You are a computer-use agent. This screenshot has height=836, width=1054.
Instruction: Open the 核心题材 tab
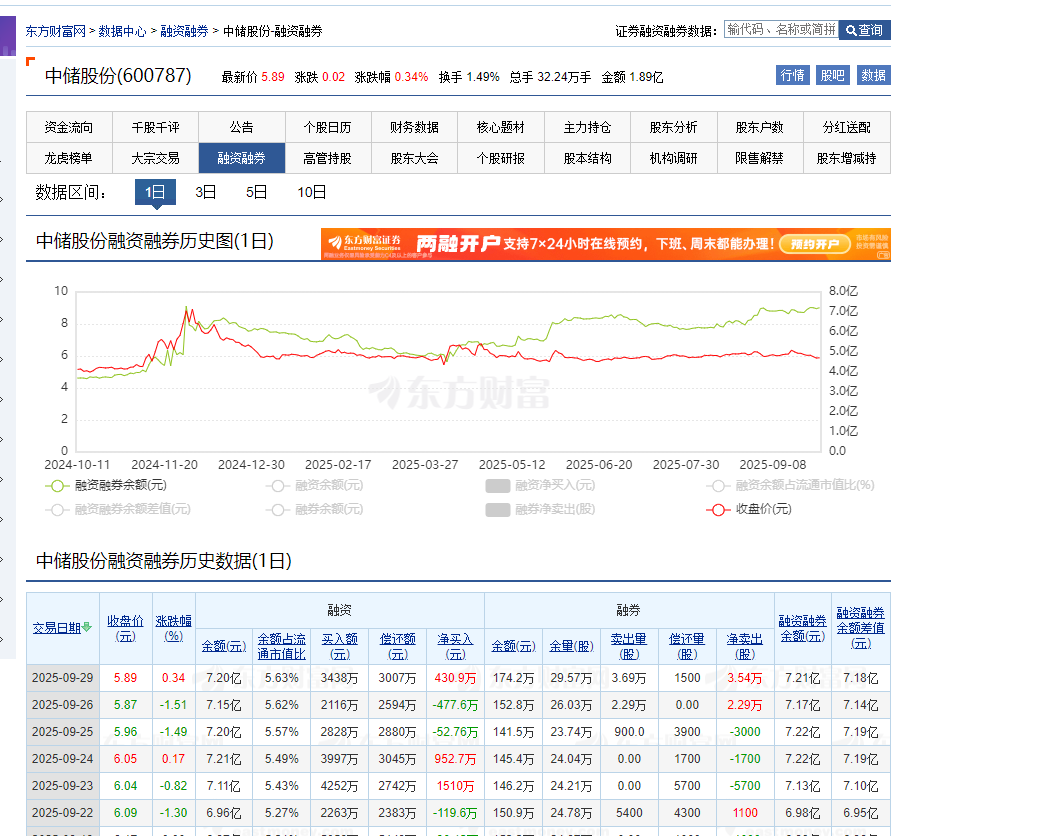click(x=501, y=127)
